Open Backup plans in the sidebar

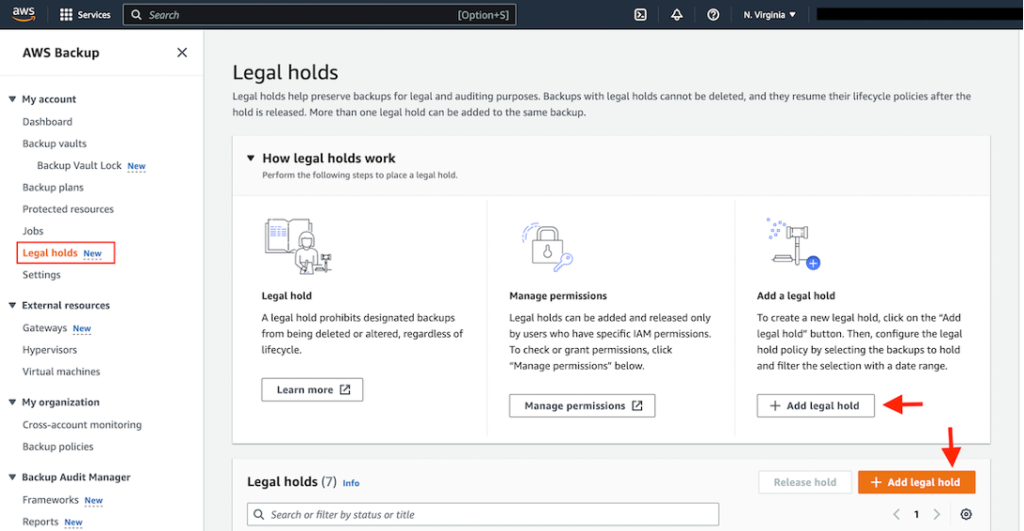pyautogui.click(x=53, y=187)
